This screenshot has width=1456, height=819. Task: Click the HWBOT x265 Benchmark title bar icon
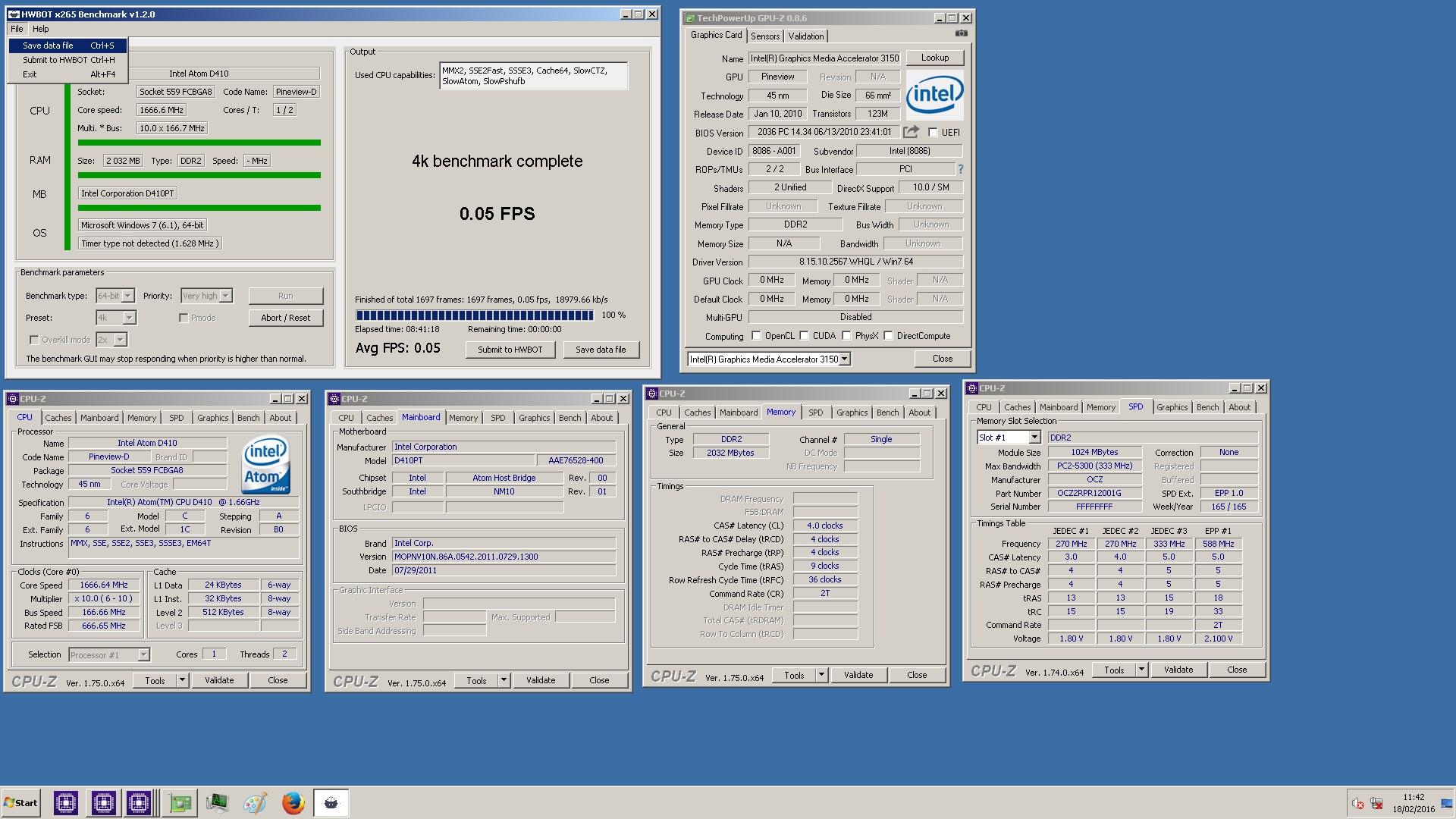[x=14, y=14]
